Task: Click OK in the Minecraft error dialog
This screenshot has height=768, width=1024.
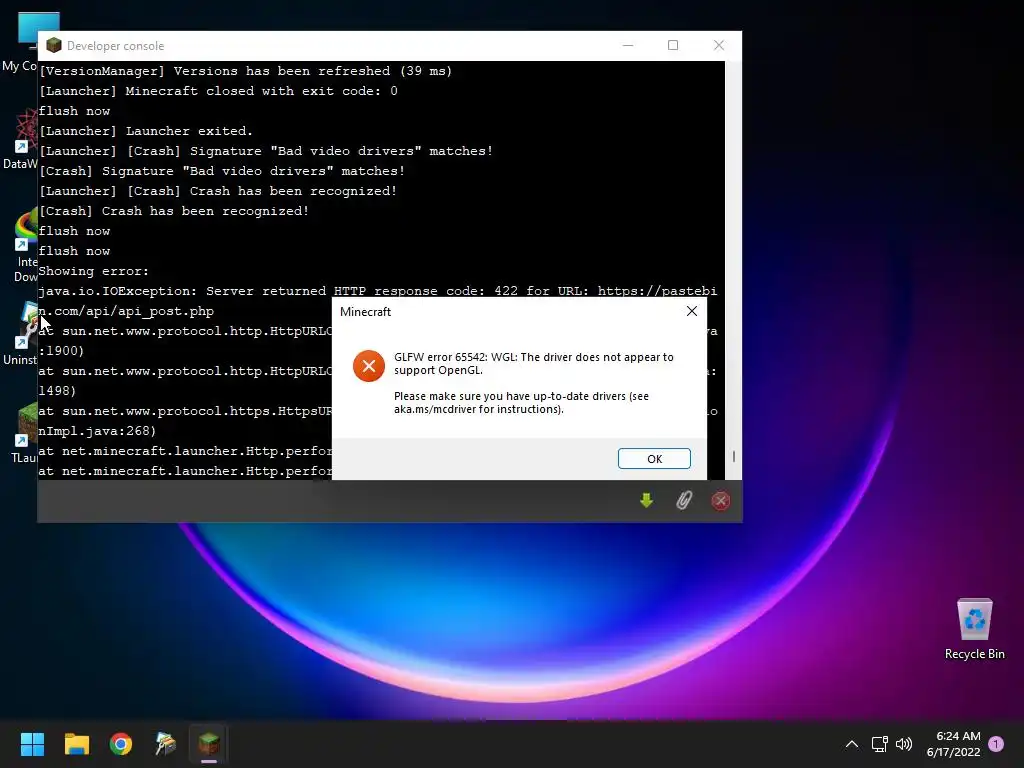Action: tap(654, 458)
